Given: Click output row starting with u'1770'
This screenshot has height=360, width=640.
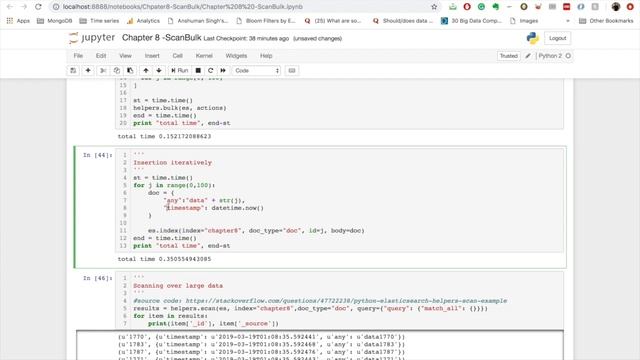Looking at the screenshot, I should (x=261, y=337).
